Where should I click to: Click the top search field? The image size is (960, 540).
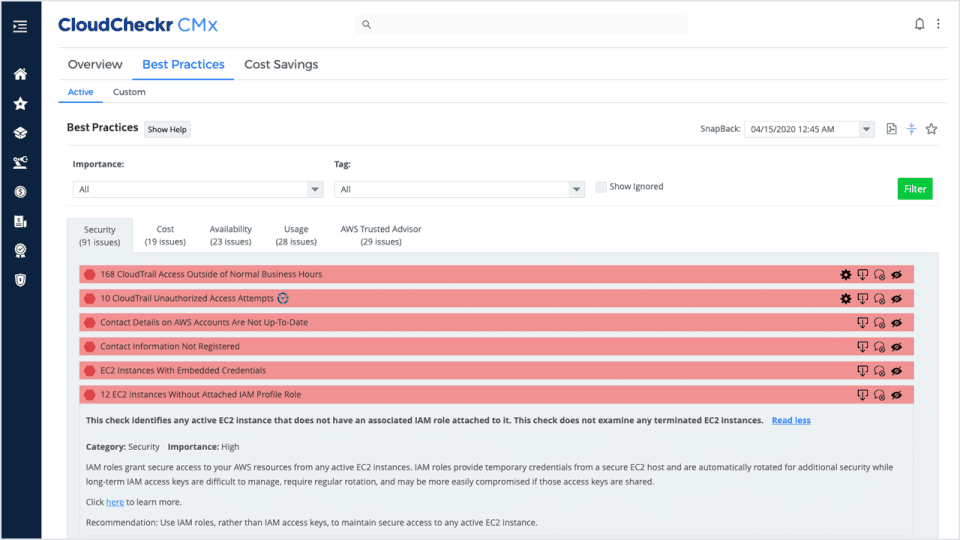tap(522, 24)
